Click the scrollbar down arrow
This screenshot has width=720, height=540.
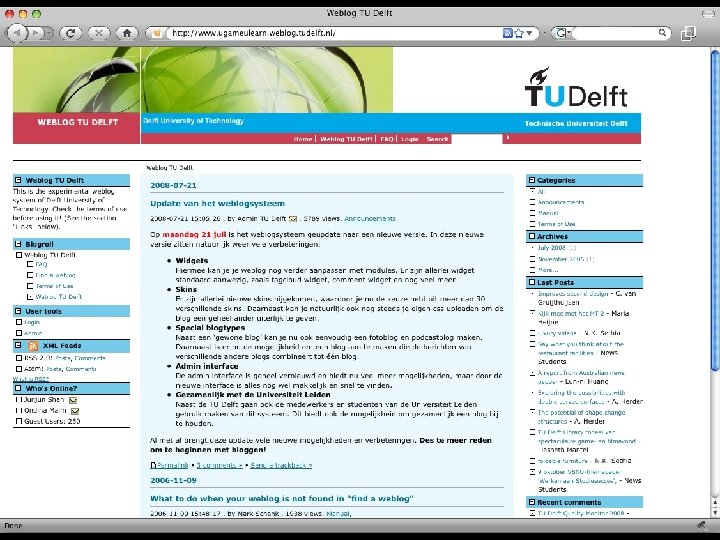point(714,512)
